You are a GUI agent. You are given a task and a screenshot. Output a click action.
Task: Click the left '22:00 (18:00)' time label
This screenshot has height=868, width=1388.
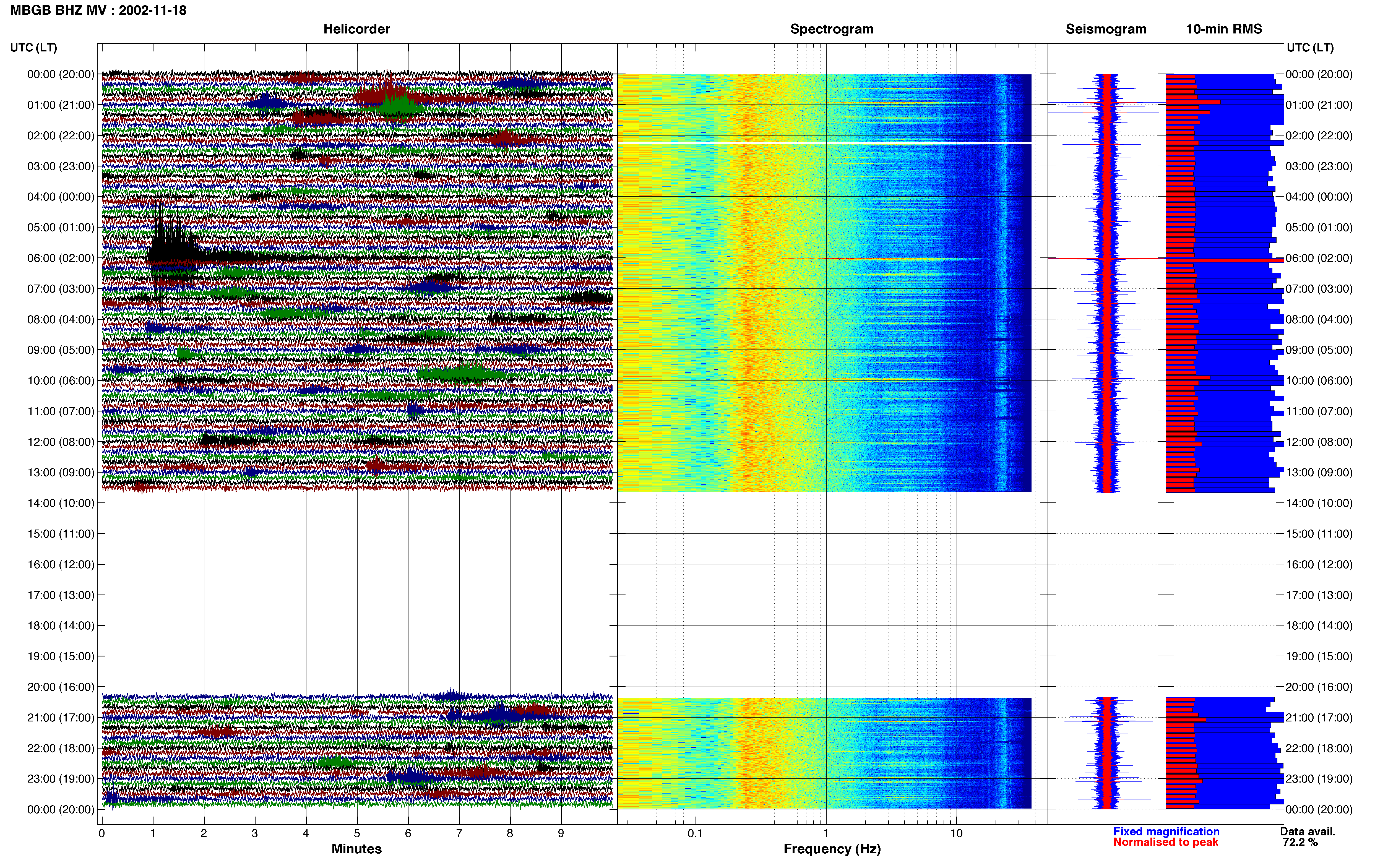pyautogui.click(x=61, y=749)
